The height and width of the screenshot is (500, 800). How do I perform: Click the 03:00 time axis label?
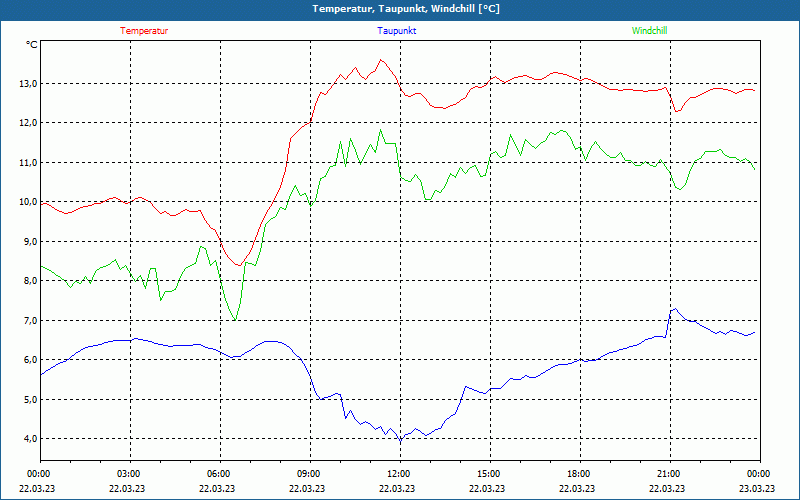pos(128,474)
